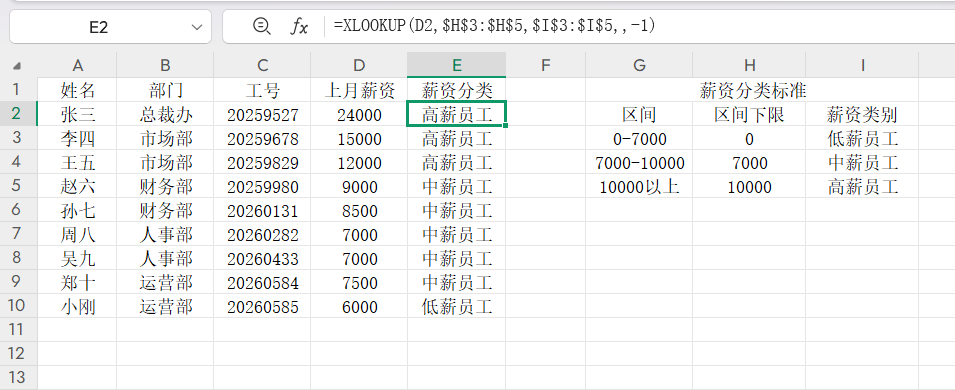Select the lower limit cell 10000
The width and height of the screenshot is (955, 390).
click(749, 186)
